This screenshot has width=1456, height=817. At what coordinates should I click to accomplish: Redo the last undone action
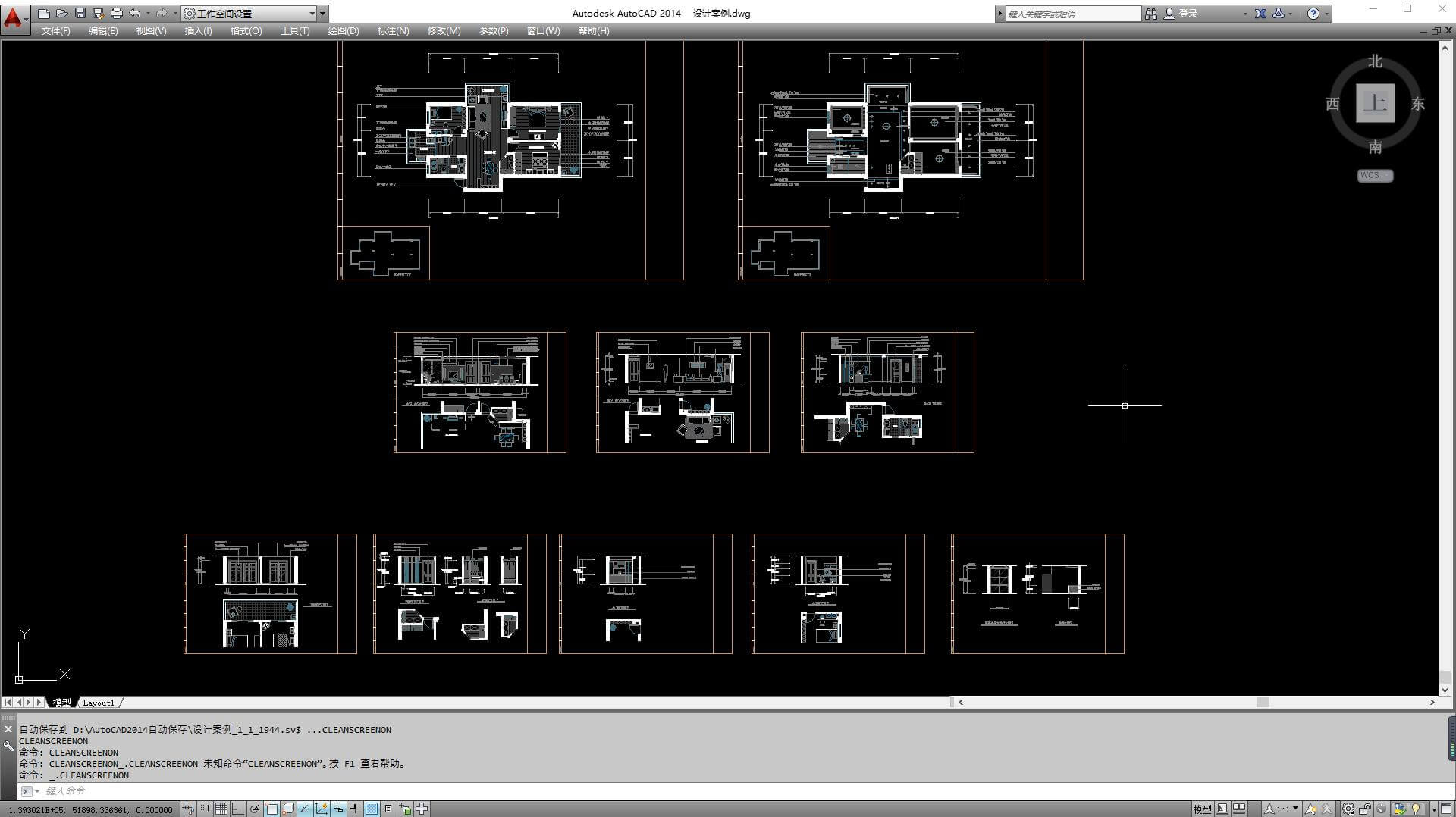point(162,14)
